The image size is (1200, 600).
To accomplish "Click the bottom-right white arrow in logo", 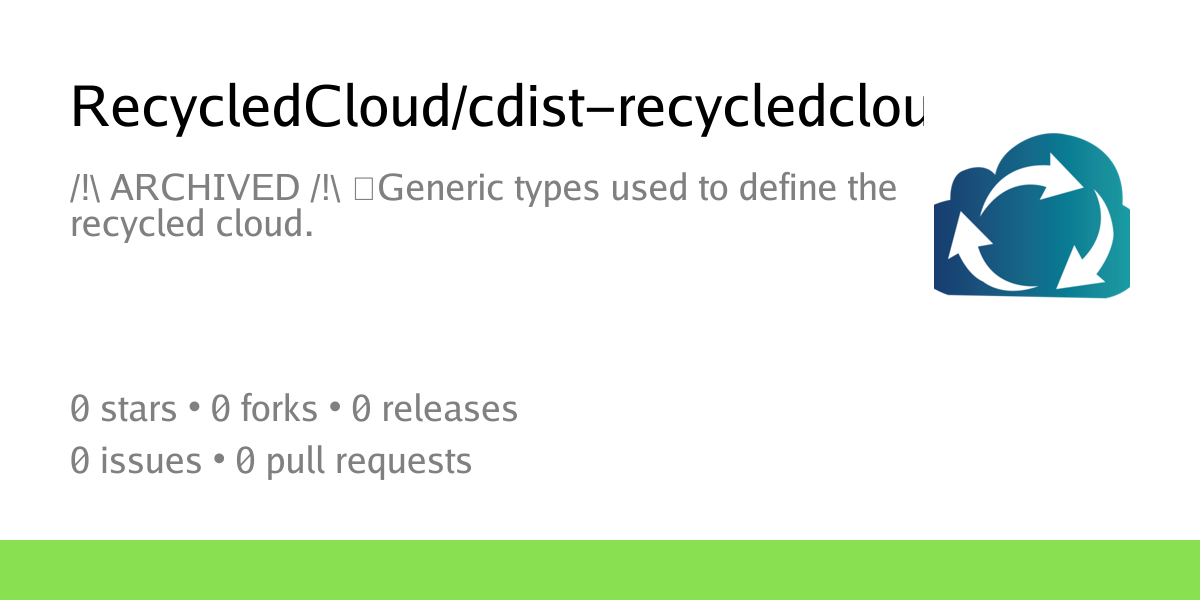I will (1085, 250).
